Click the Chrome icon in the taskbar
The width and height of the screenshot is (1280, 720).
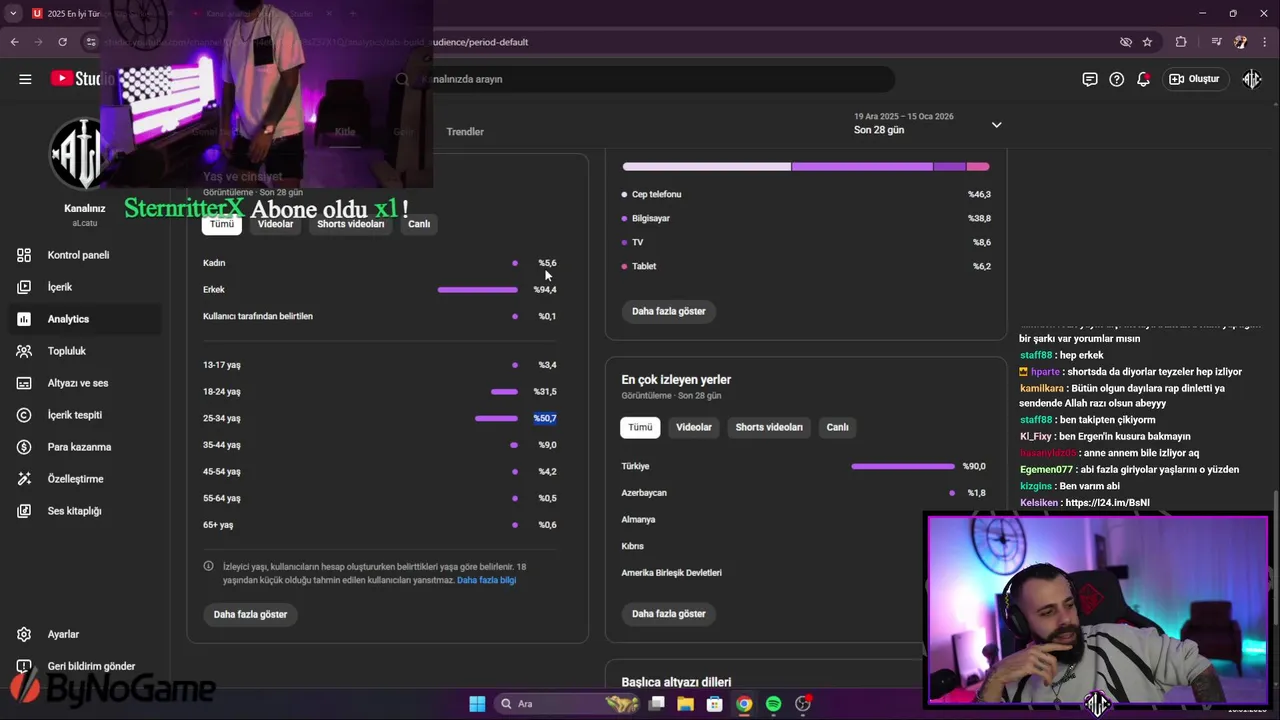pos(744,704)
